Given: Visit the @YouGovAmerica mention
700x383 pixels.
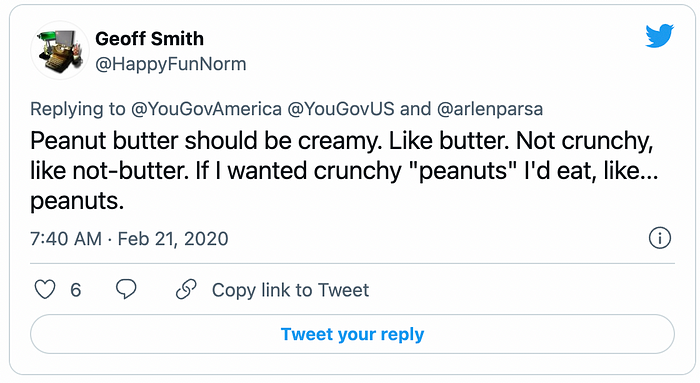Looking at the screenshot, I should pos(206,109).
